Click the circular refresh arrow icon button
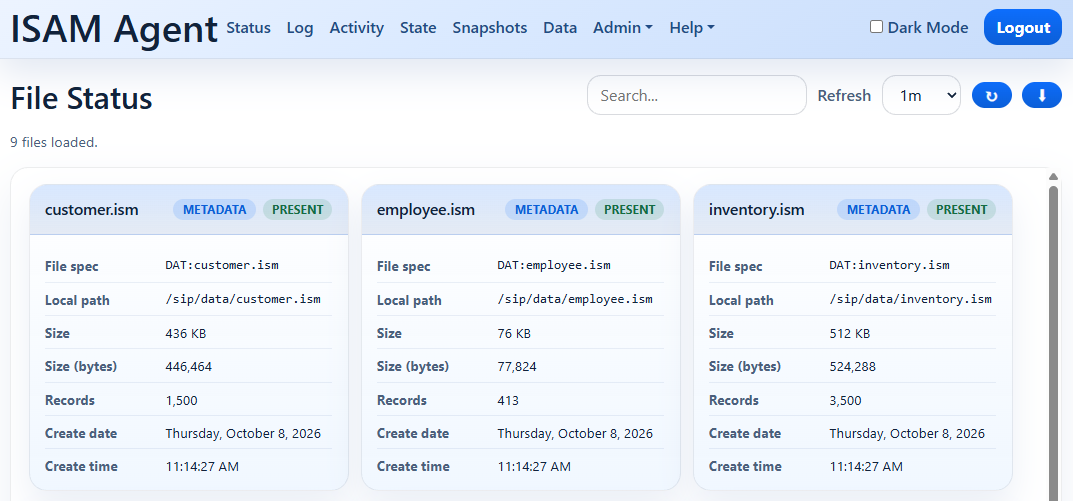The image size is (1073, 501). pyautogui.click(x=992, y=95)
